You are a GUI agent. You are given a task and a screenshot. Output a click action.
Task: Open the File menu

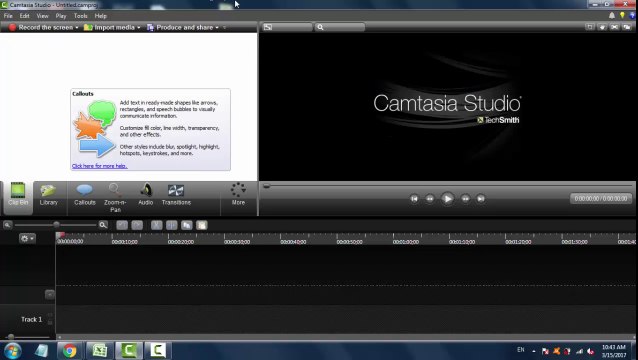tap(8, 16)
